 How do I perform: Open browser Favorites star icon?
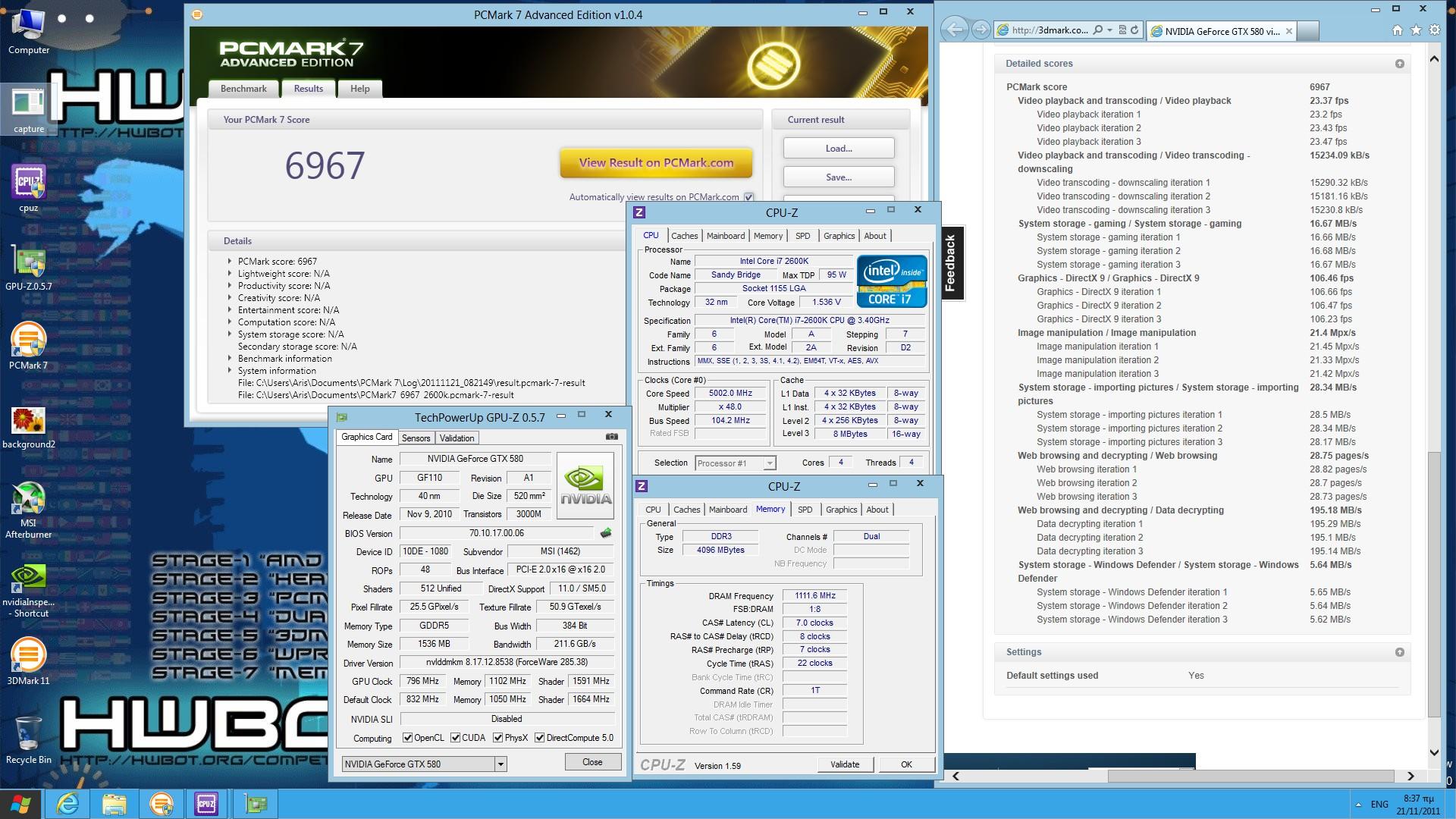1416,30
